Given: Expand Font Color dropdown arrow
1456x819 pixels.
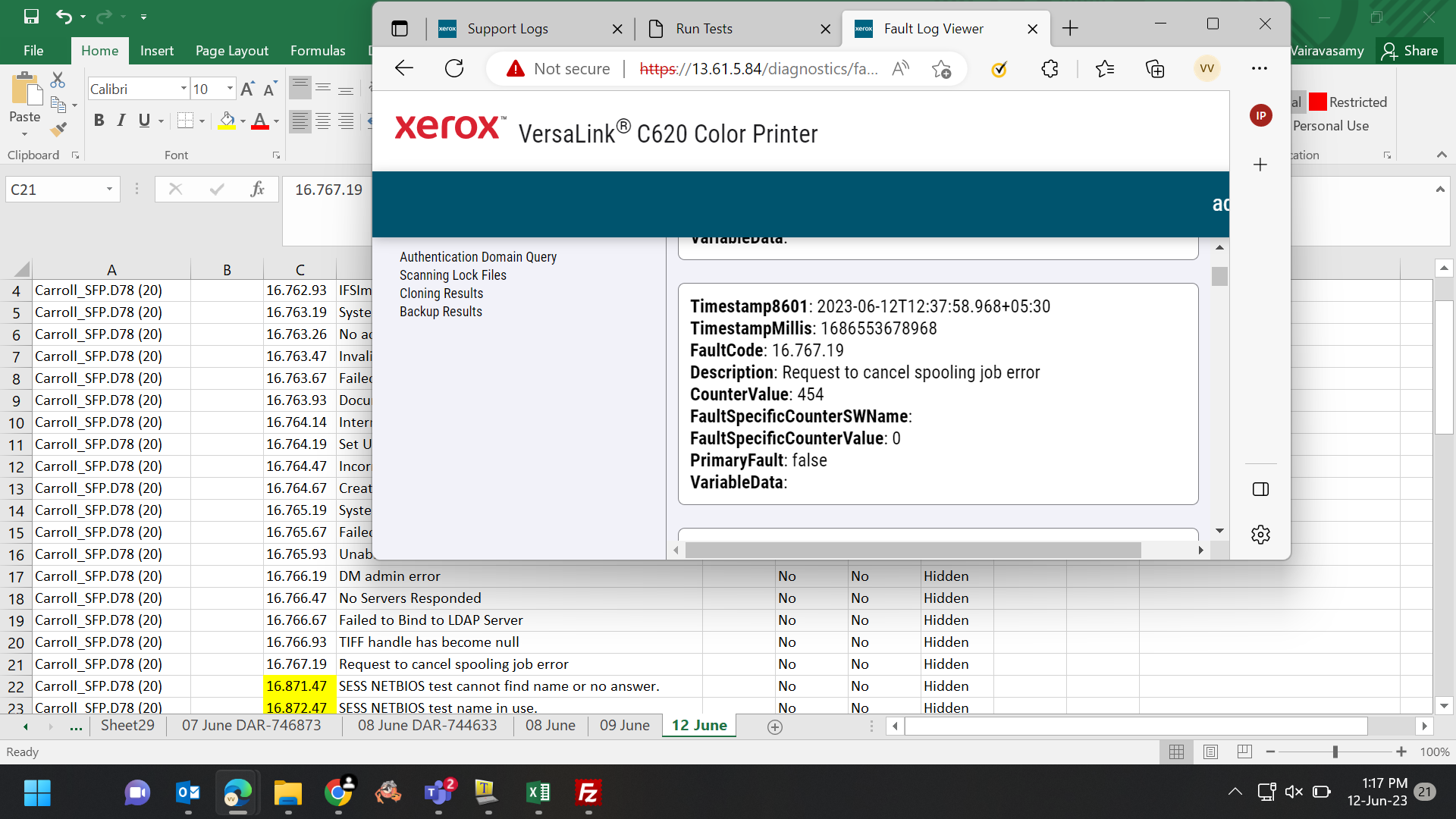Looking at the screenshot, I should [x=276, y=121].
